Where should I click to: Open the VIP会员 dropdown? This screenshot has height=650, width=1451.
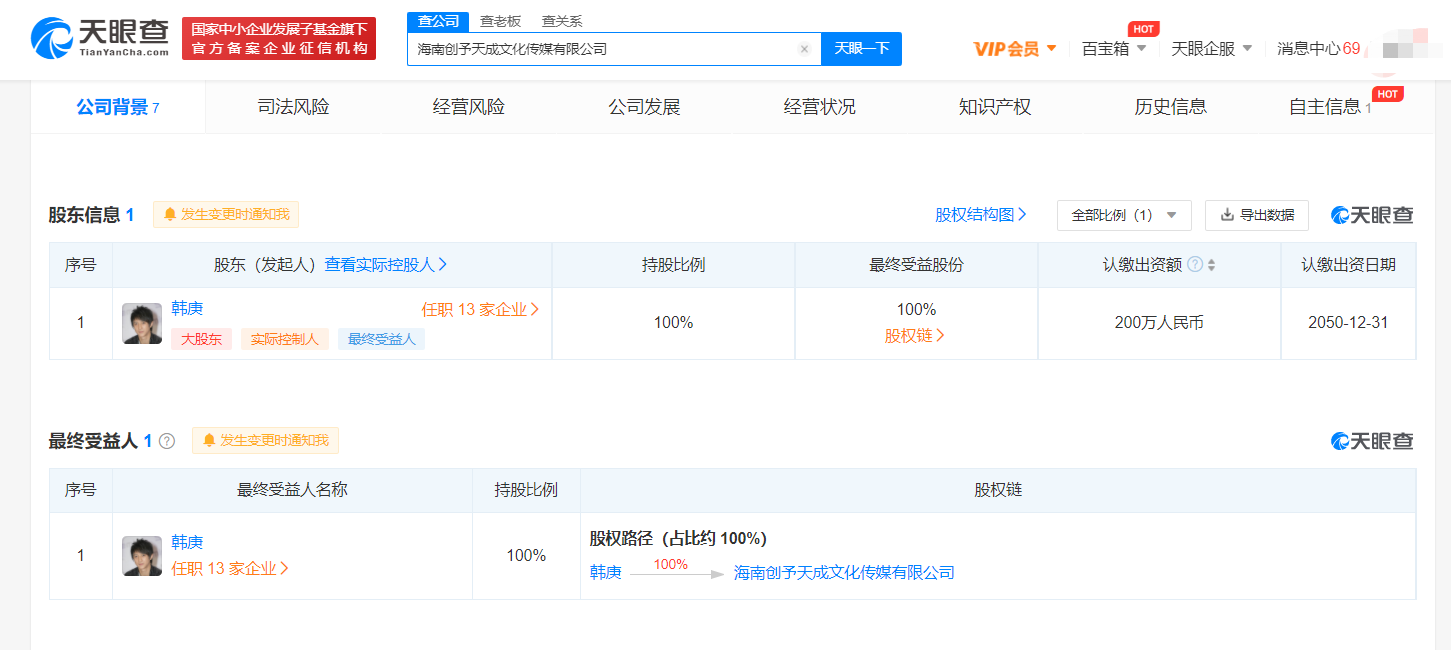coord(1015,49)
